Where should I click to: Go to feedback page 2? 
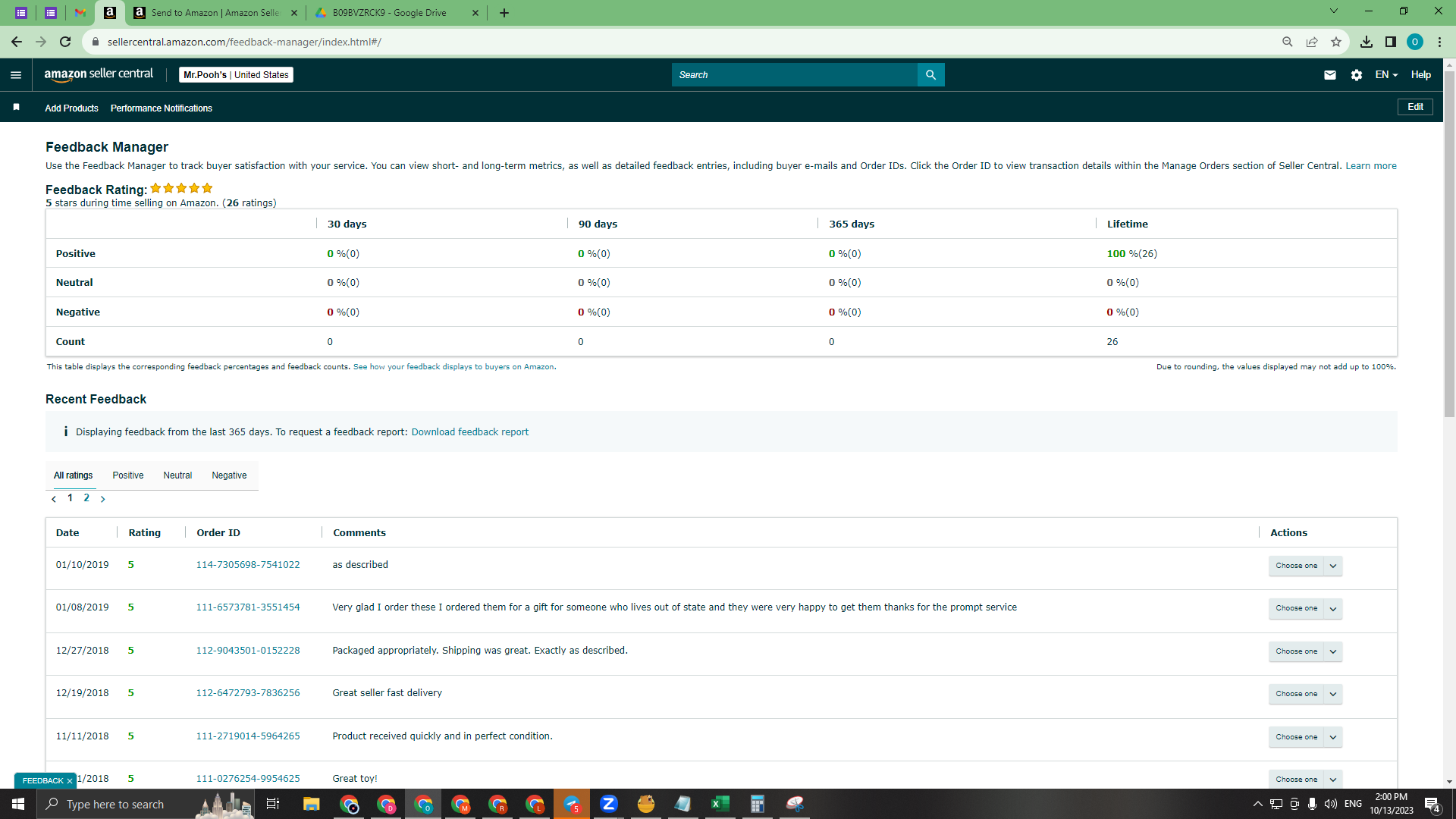(86, 498)
